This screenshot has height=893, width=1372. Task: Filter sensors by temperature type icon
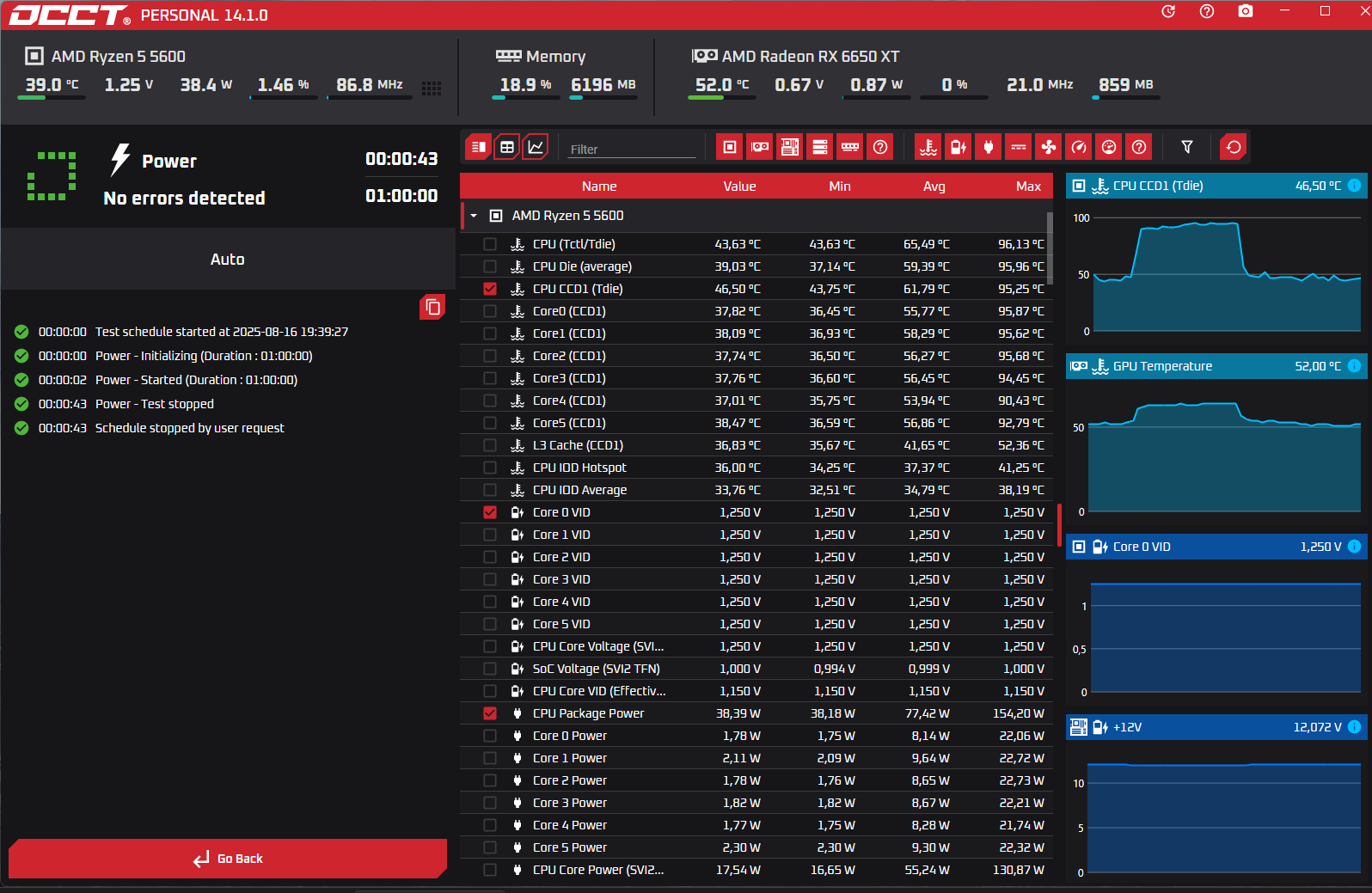coord(928,147)
